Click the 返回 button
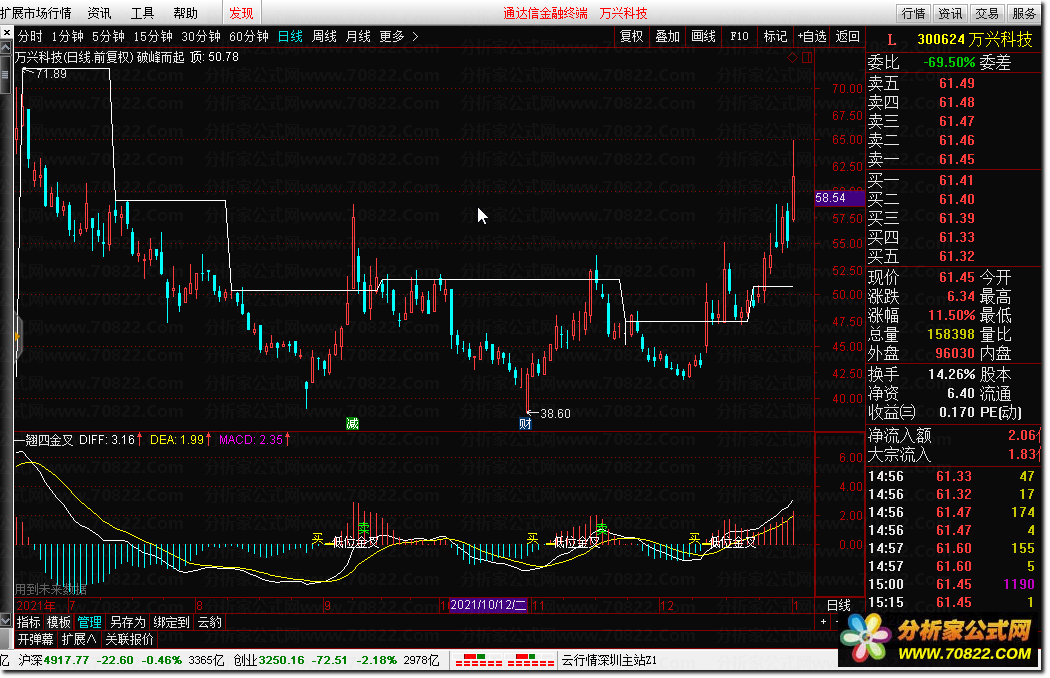 pos(848,37)
